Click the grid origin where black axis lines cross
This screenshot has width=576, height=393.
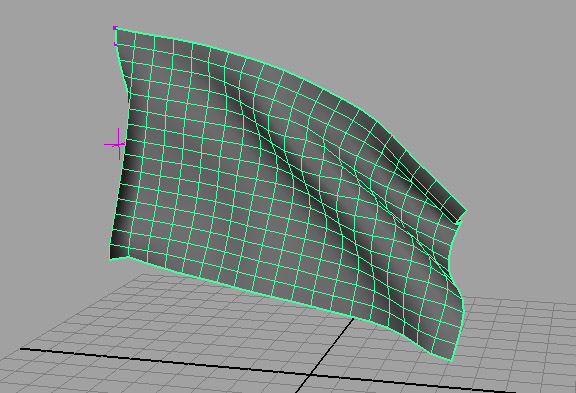tap(311, 374)
